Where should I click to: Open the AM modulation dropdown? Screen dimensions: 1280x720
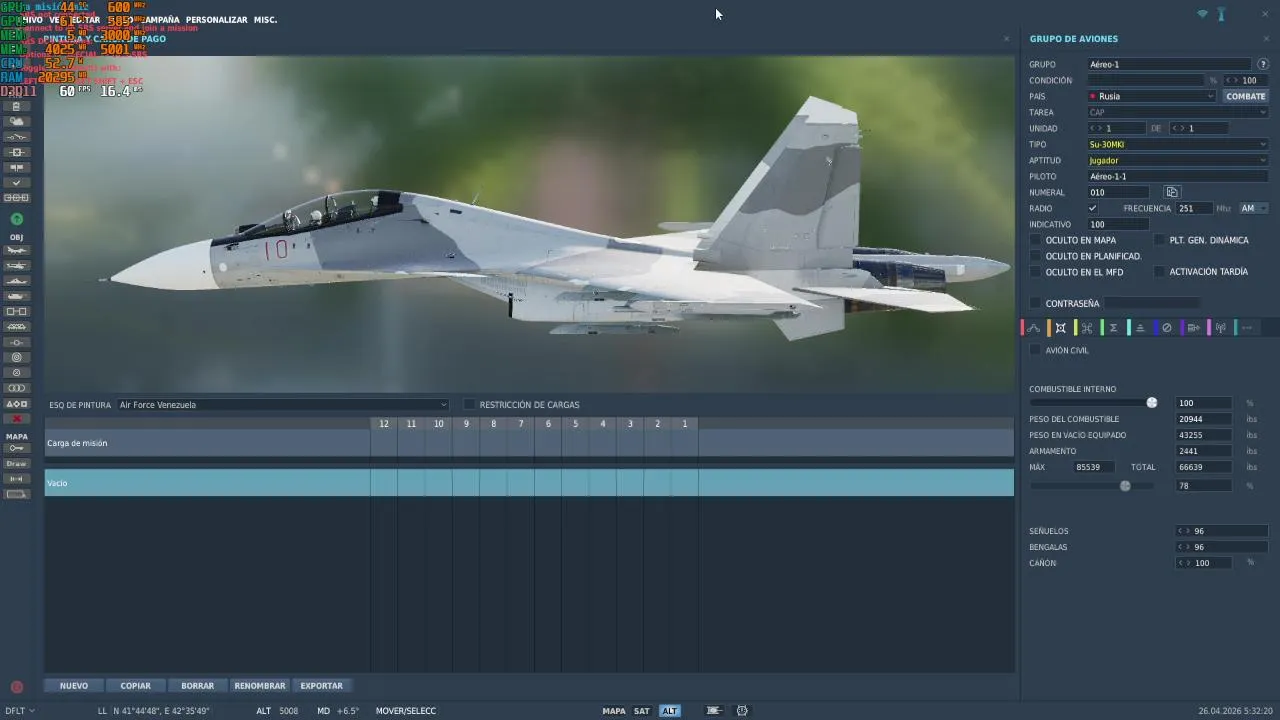pos(1253,208)
